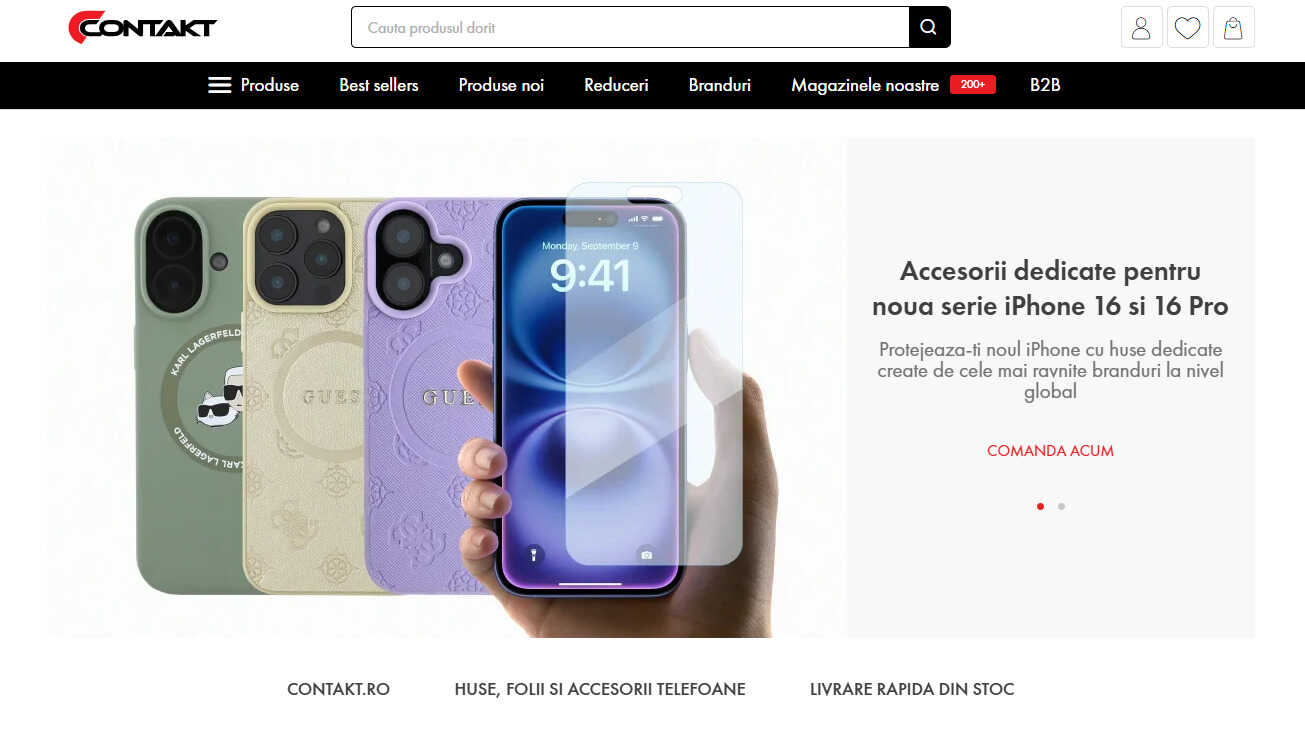Open Magazinele noastre page
This screenshot has height=730, width=1305.
coord(865,85)
